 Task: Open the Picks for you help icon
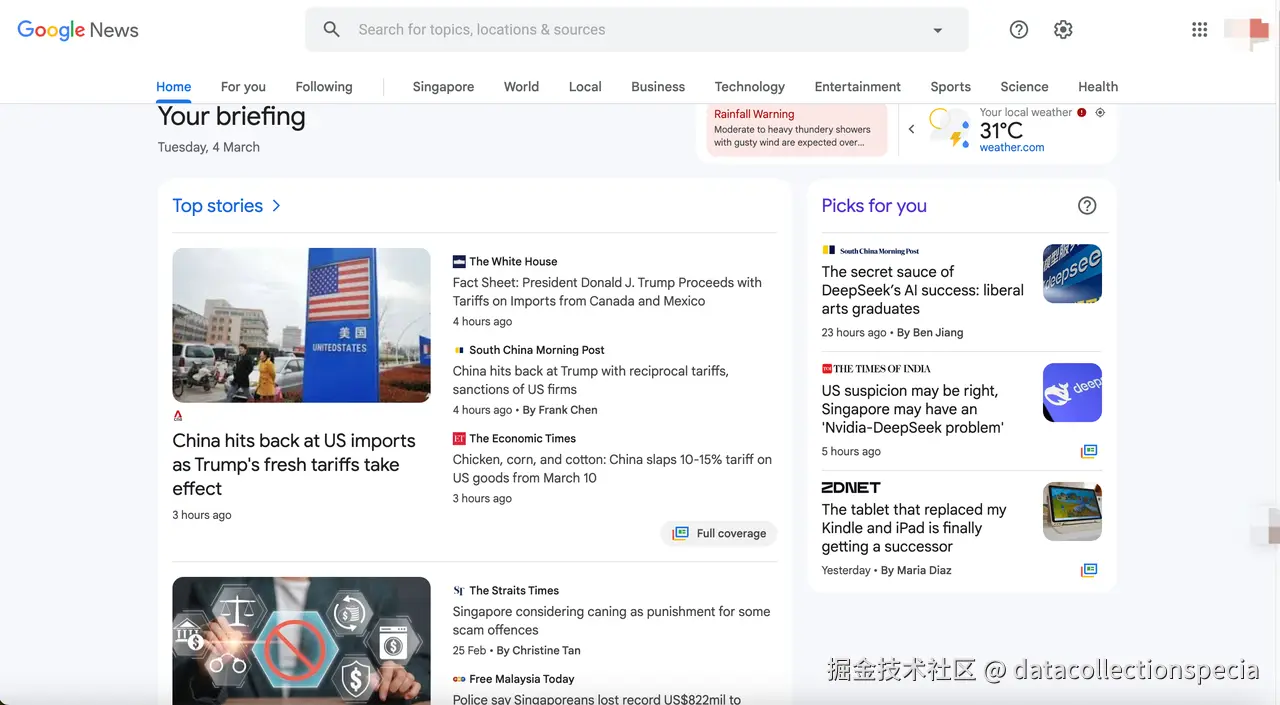point(1087,205)
